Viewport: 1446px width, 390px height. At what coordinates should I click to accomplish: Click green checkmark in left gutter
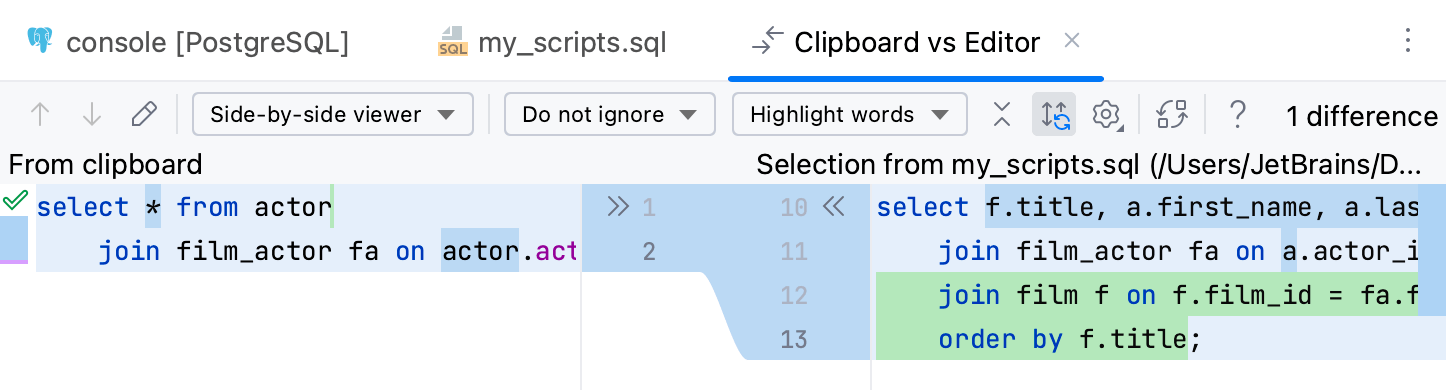tap(14, 202)
